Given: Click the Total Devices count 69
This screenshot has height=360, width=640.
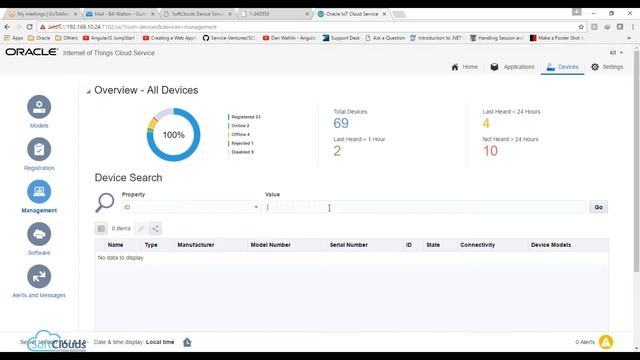Looking at the screenshot, I should click(x=341, y=123).
